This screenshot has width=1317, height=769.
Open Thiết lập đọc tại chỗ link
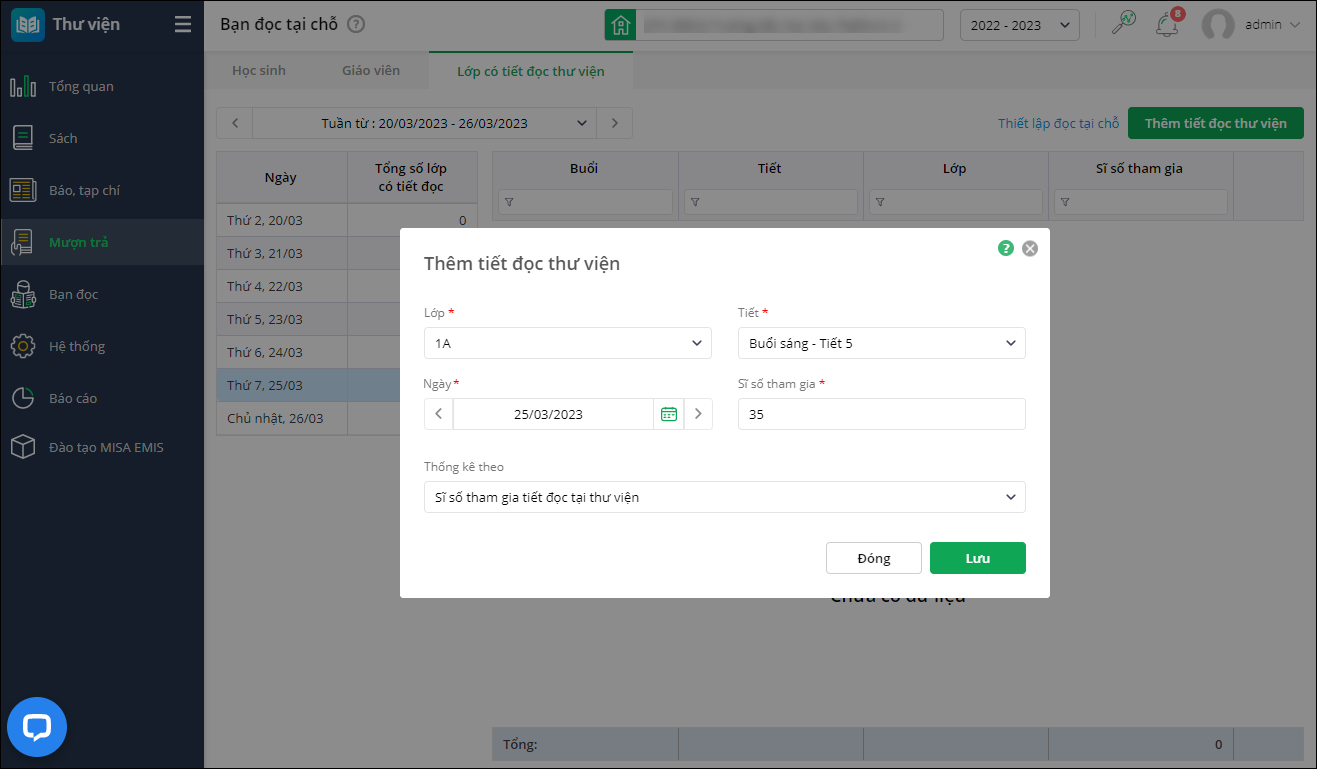click(x=1058, y=123)
